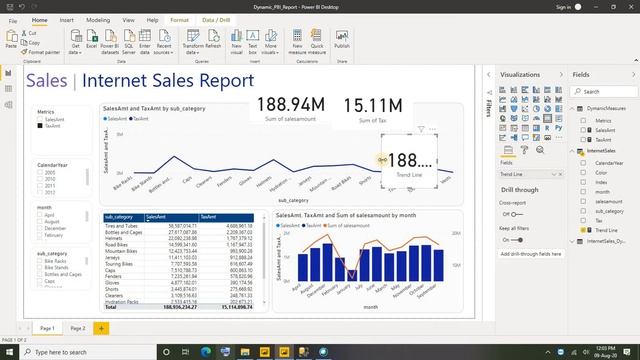Expand the InternetSales_Dy table

tap(572, 241)
